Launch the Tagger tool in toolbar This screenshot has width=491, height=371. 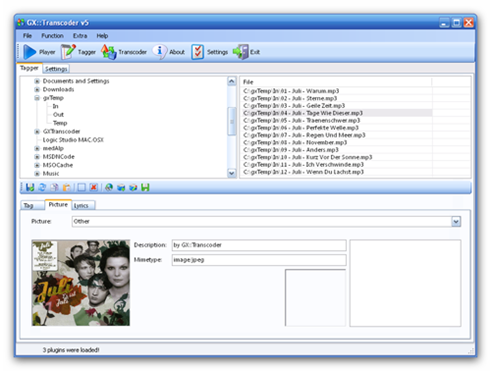click(78, 52)
